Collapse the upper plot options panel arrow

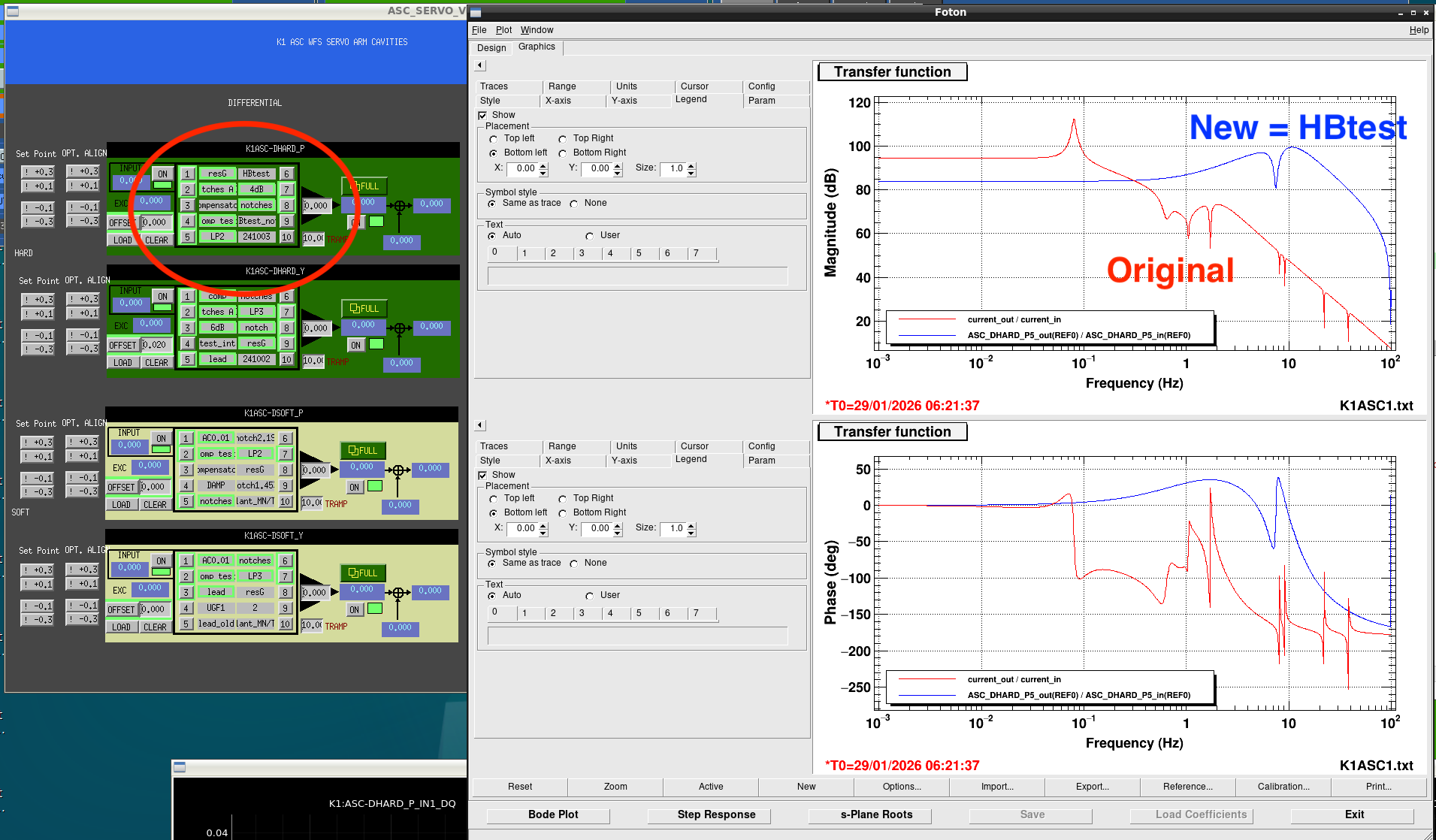coord(480,65)
